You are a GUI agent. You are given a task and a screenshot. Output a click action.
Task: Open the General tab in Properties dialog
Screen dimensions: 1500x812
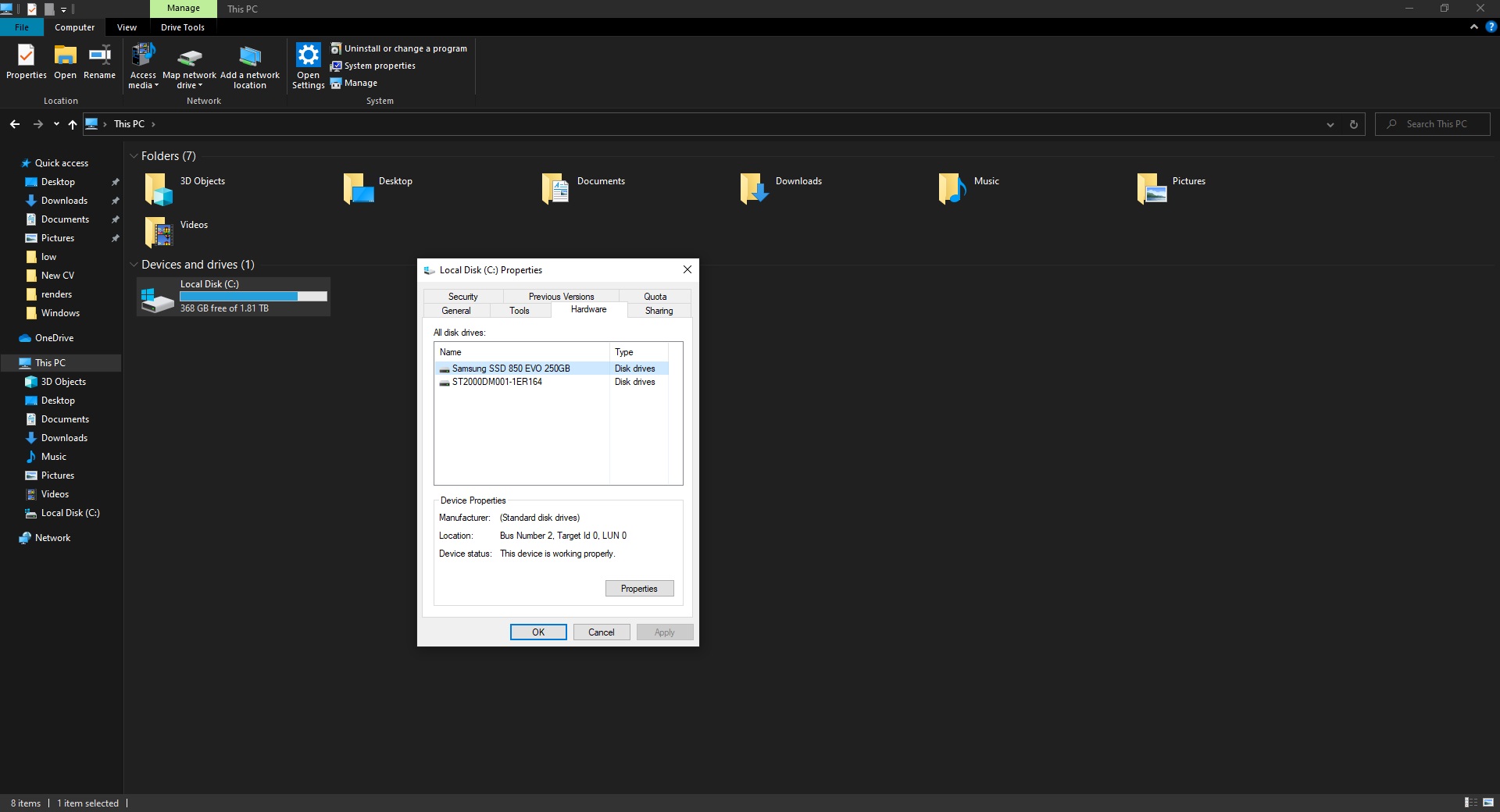456,311
